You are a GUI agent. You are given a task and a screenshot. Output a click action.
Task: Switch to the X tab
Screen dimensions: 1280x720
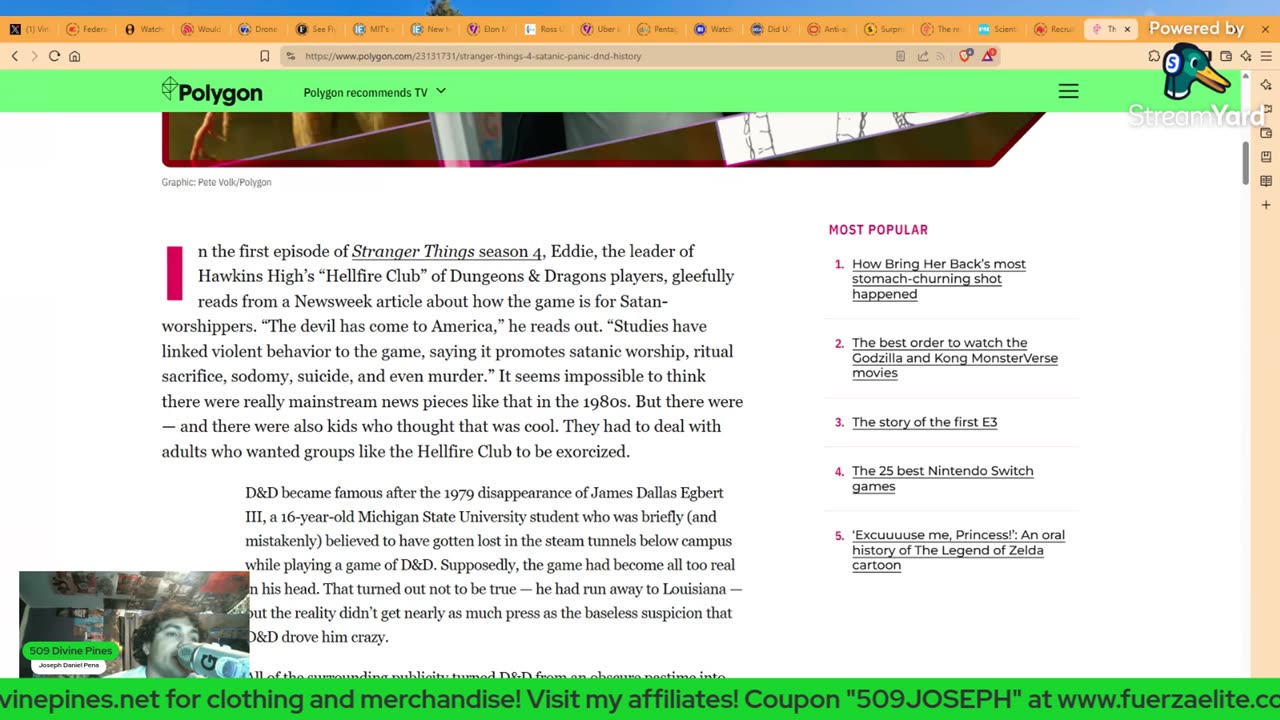point(27,29)
